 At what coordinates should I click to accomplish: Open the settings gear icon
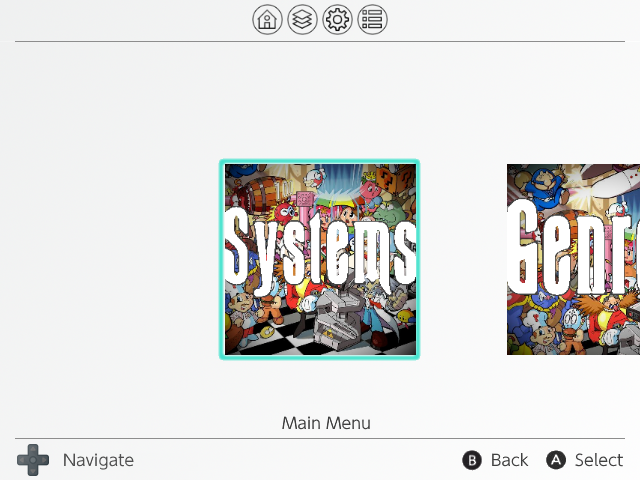pos(337,19)
